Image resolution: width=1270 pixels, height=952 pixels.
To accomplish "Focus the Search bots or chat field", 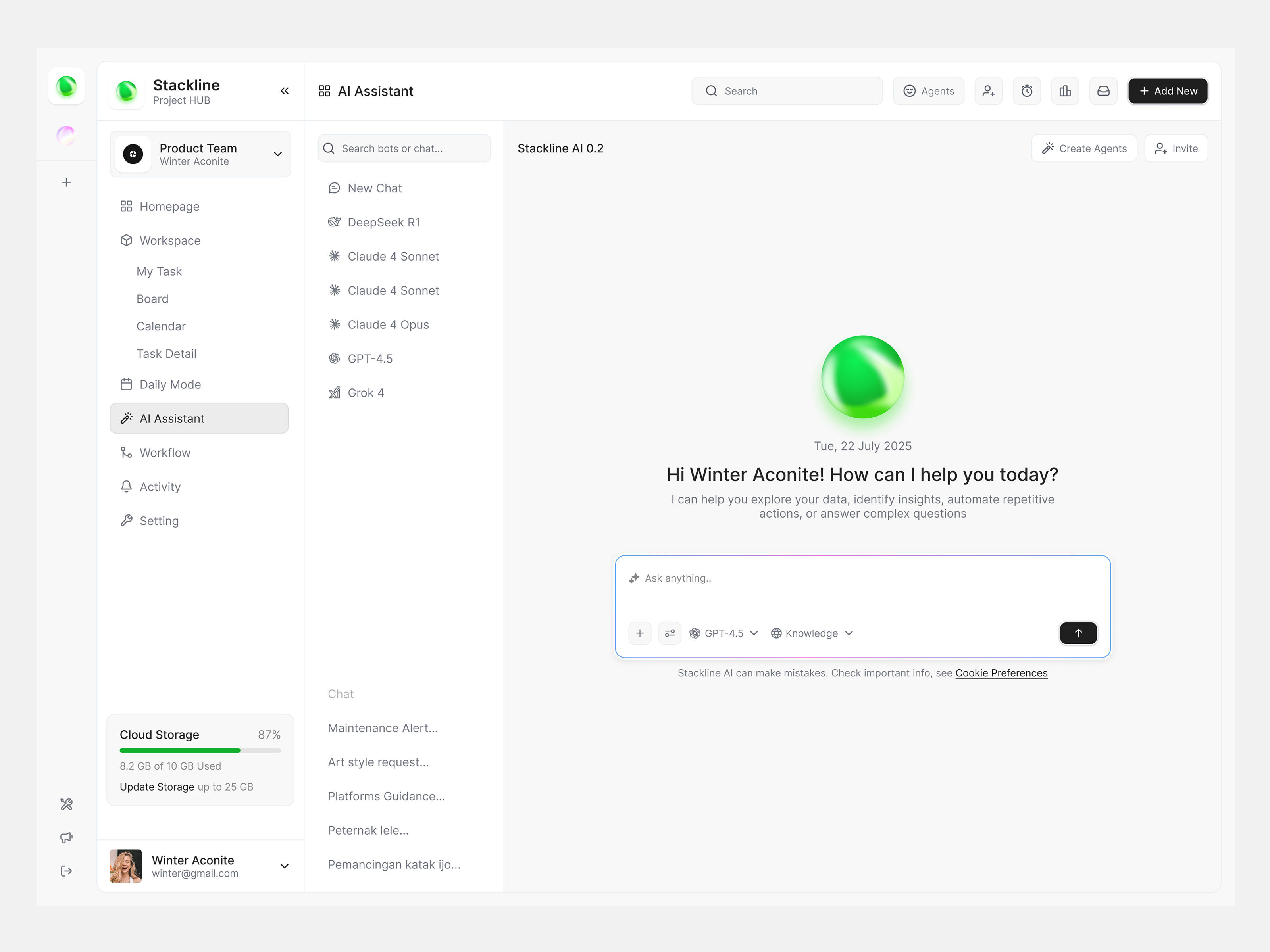I will point(404,149).
